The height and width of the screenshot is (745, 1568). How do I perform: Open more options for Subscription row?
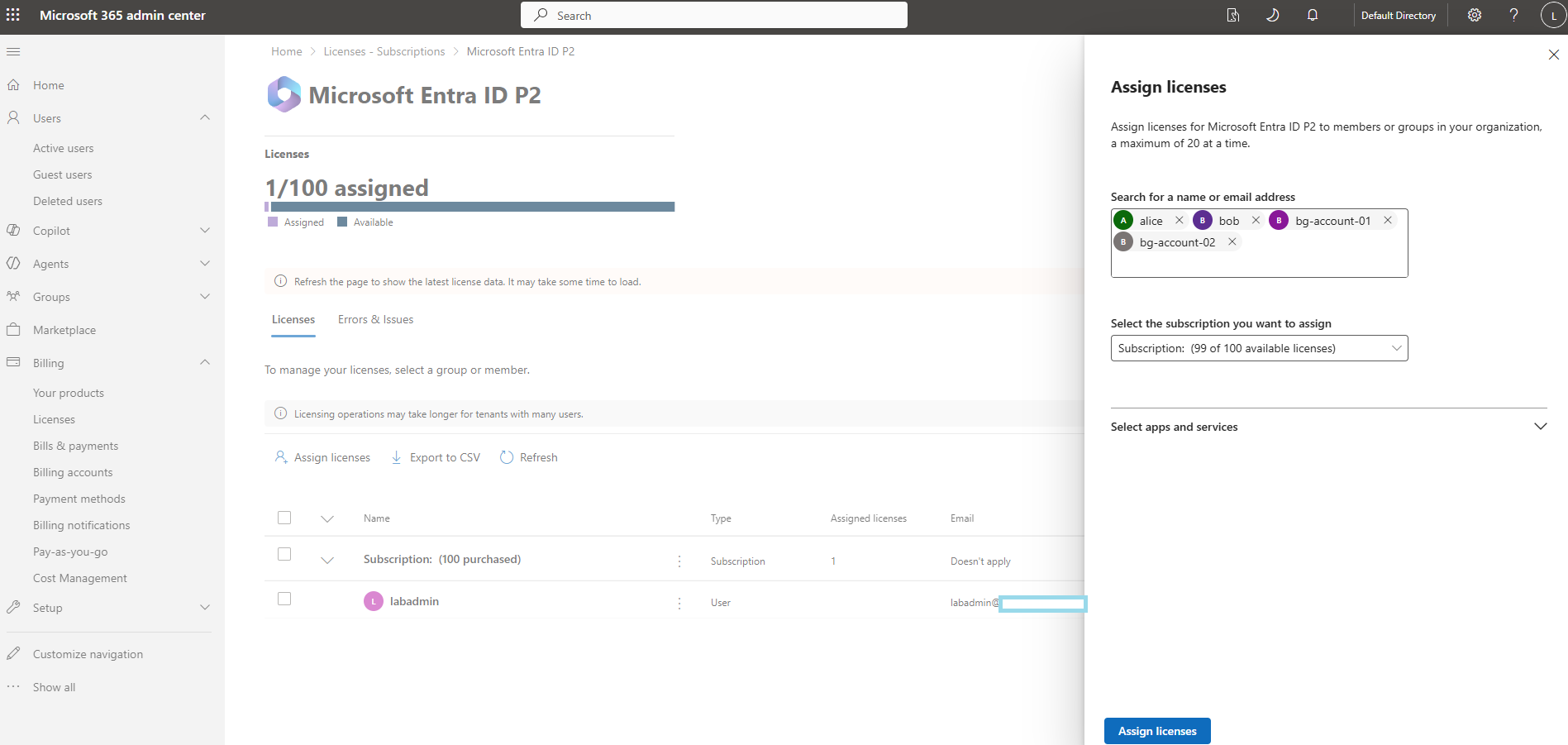679,561
